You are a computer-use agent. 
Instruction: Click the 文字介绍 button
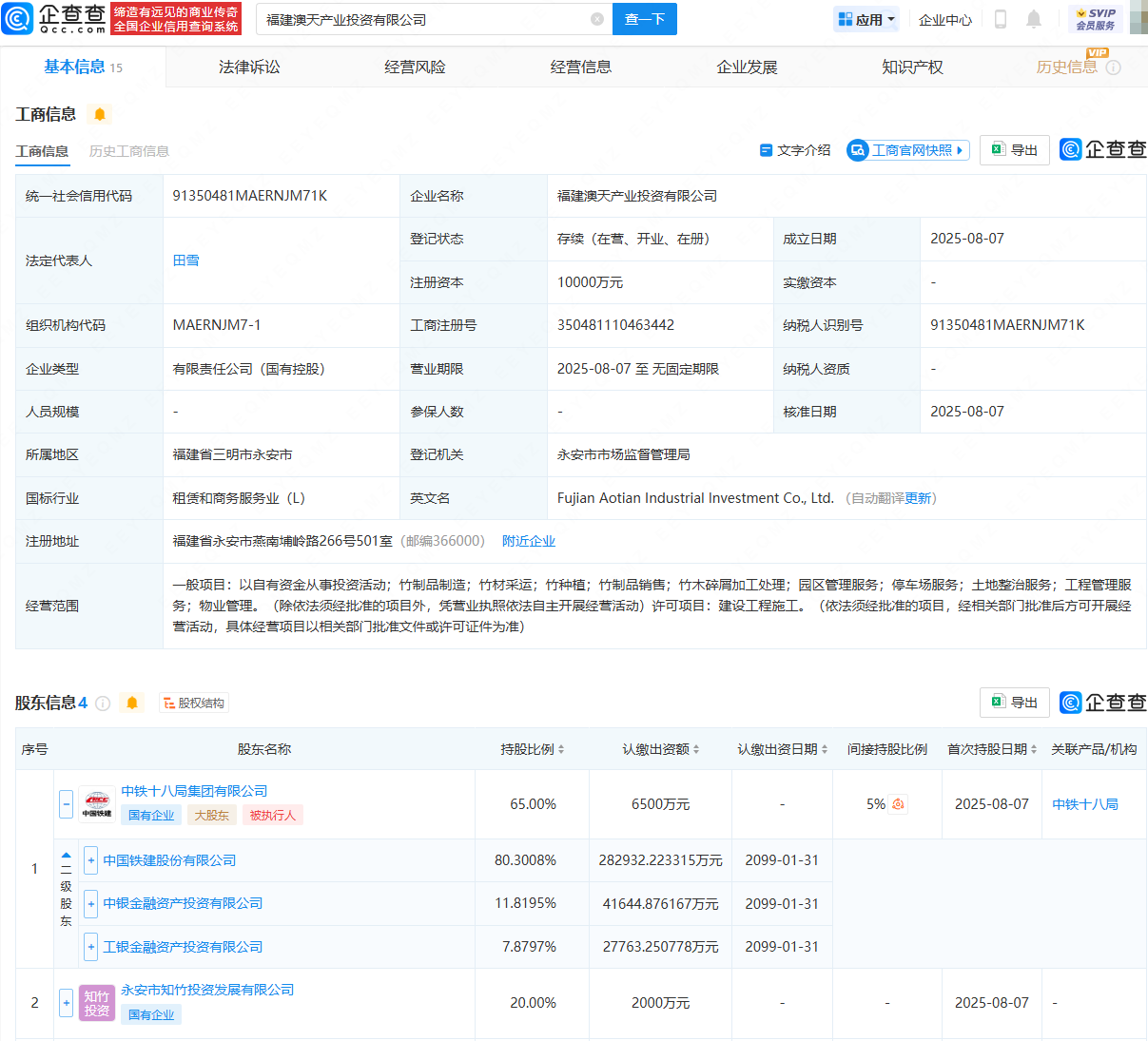click(x=795, y=150)
